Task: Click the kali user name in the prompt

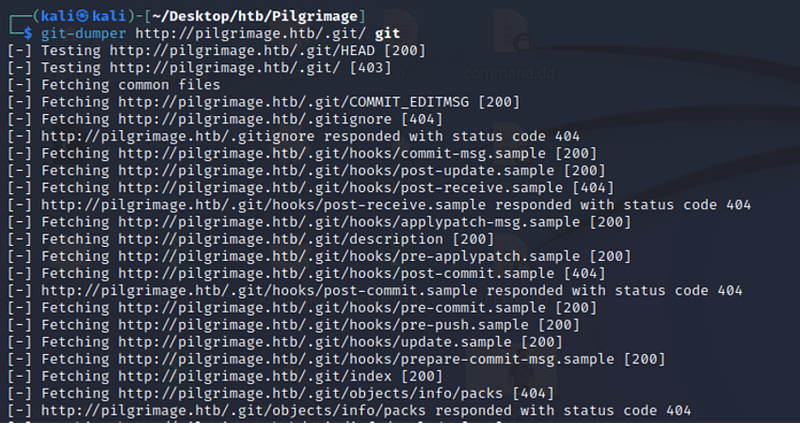Action: 57,16
